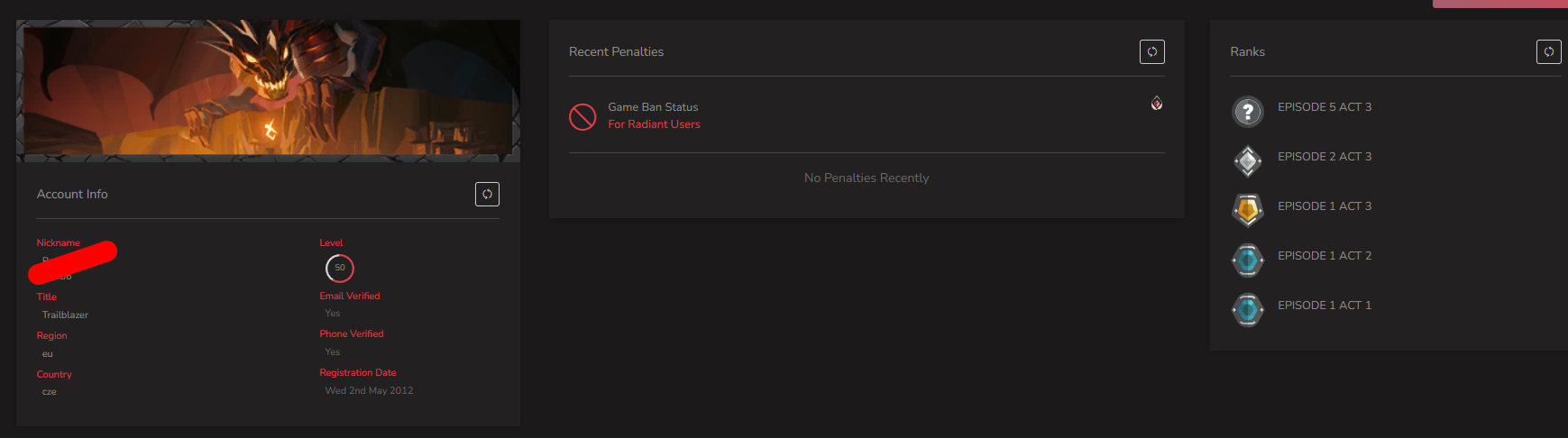Click the Game Ban Status prohibited icon
The image size is (1568, 438).
pyautogui.click(x=582, y=116)
